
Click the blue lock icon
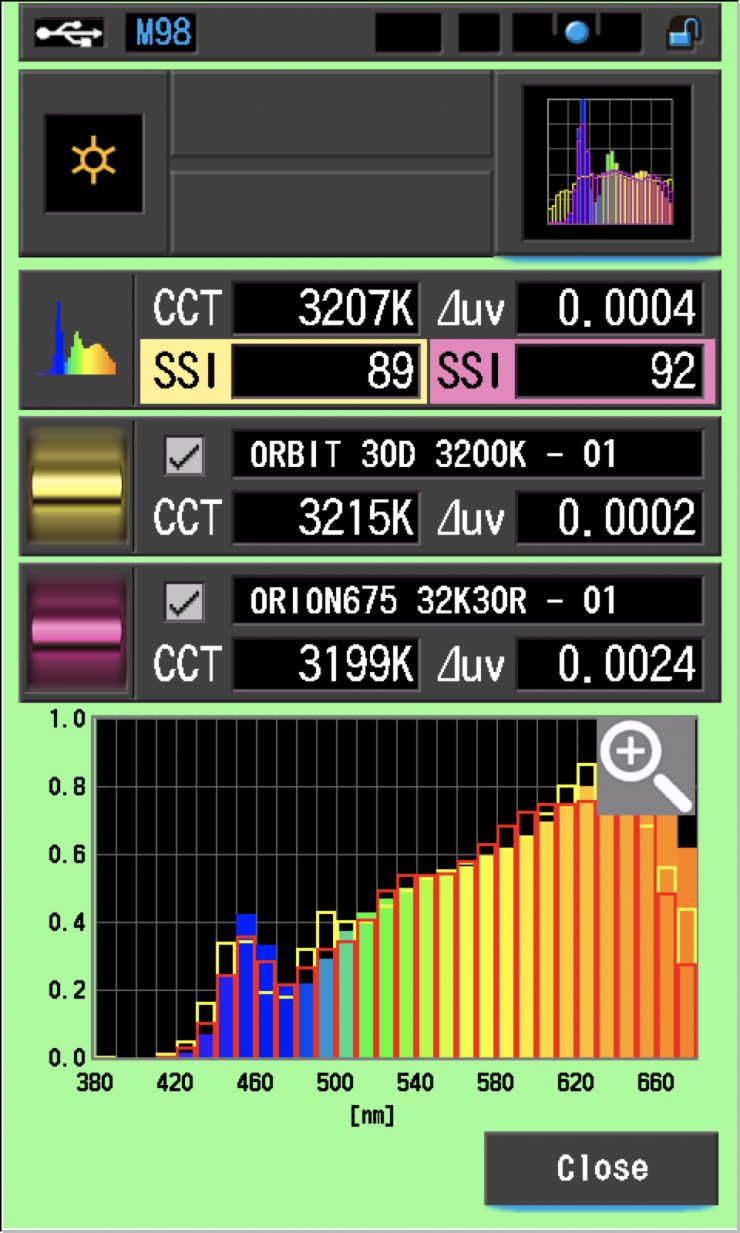point(684,33)
